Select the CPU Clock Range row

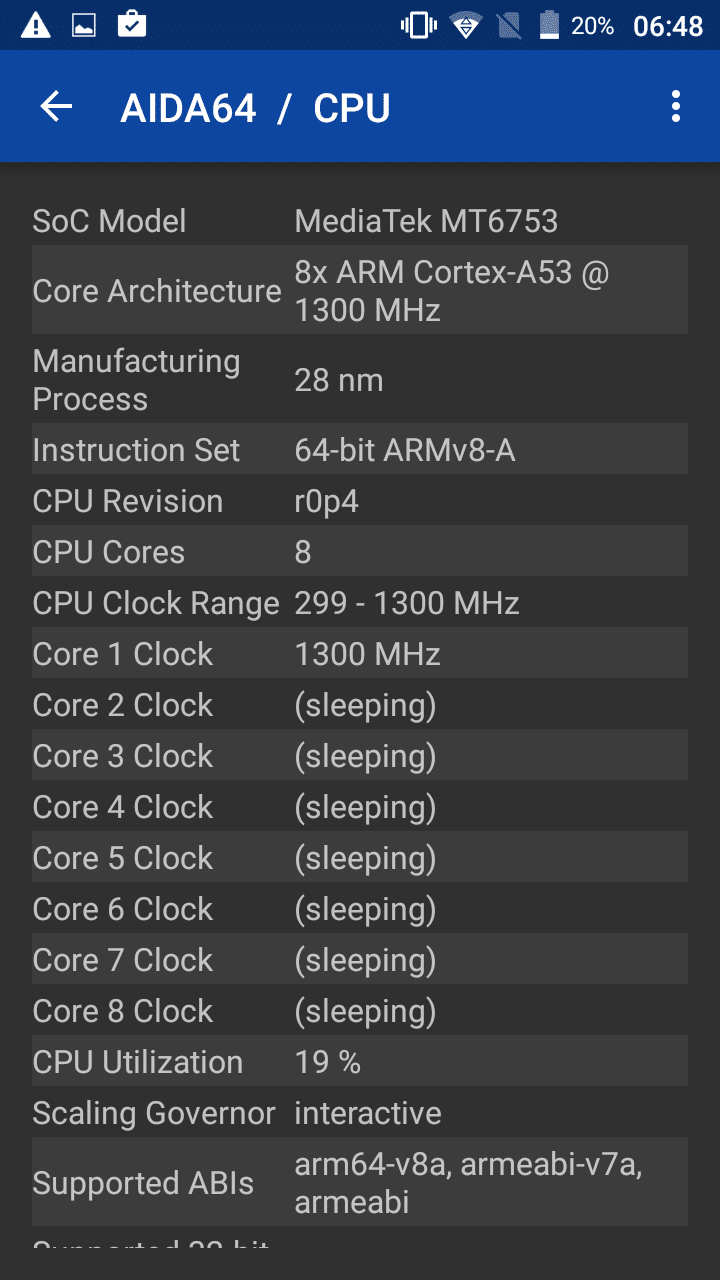coord(360,603)
